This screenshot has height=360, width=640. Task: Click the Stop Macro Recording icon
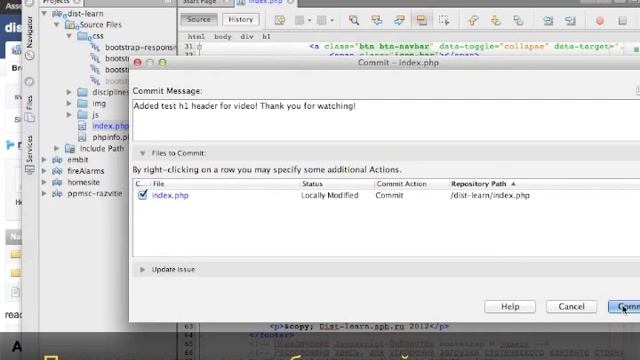tap(622, 20)
